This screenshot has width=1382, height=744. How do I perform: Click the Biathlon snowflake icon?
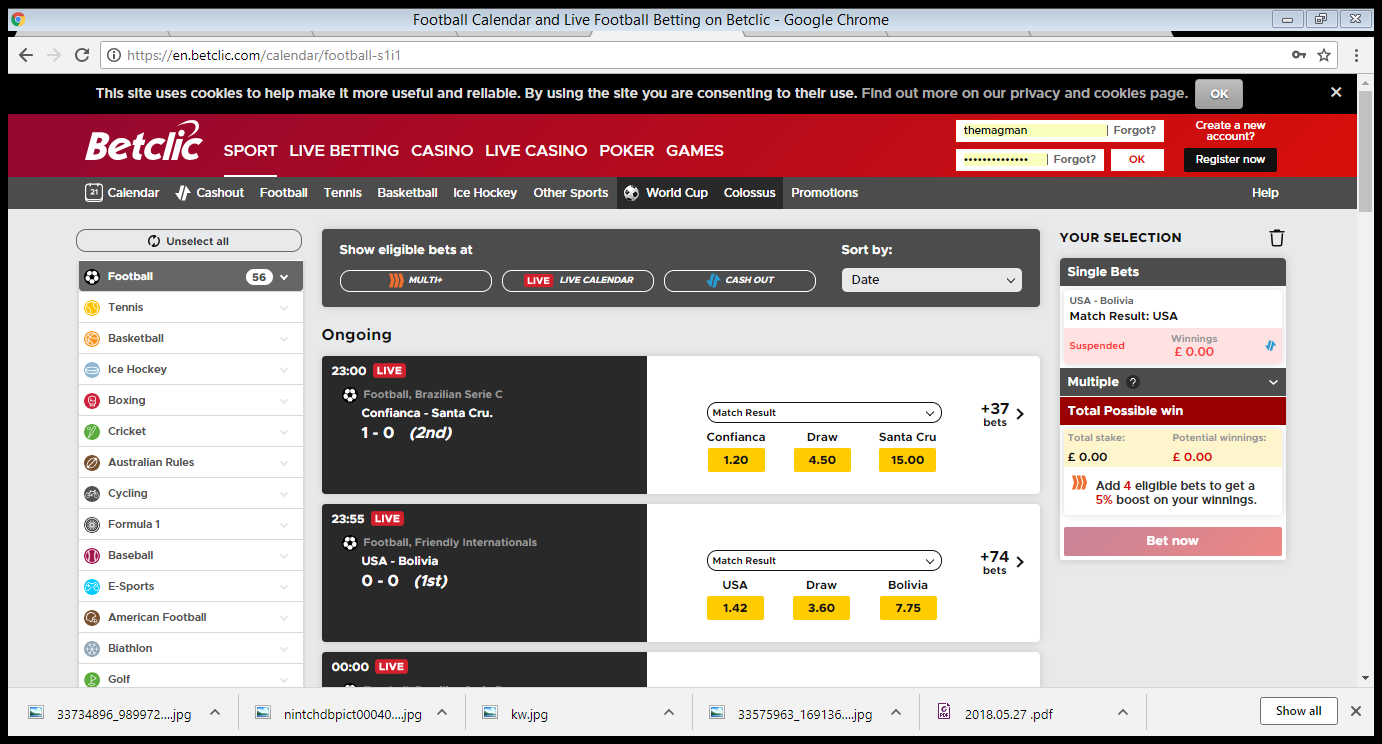tap(92, 648)
